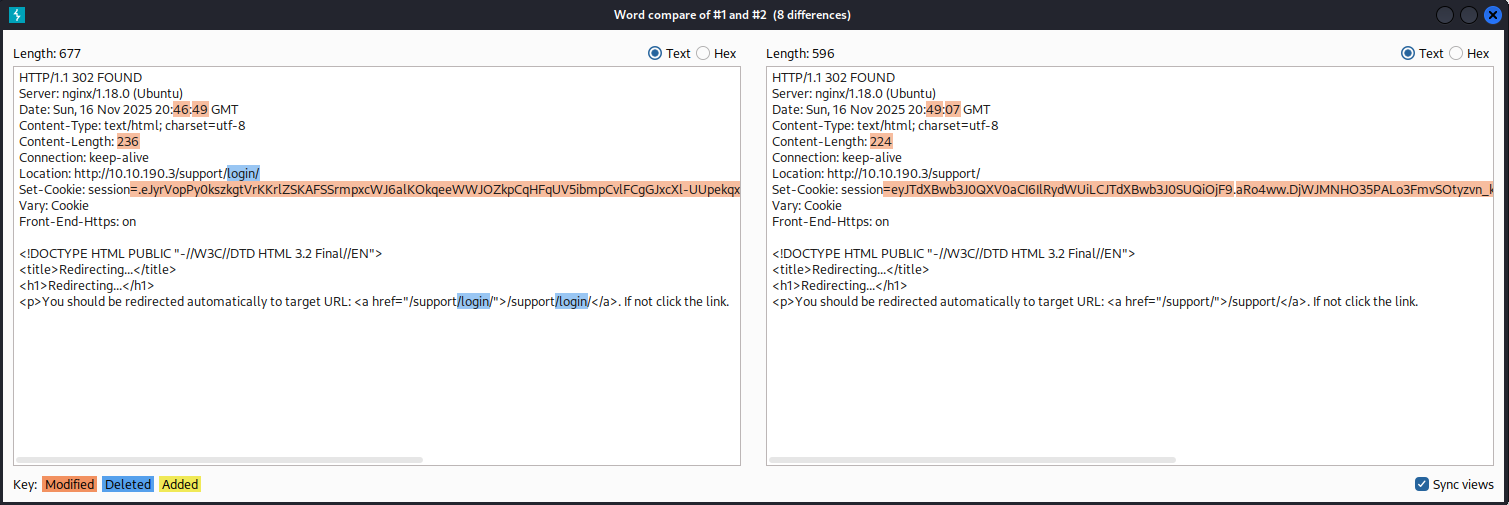Viewport: 1509px width, 505px height.
Task: Disable the Sync views checkbox
Action: tap(1422, 484)
